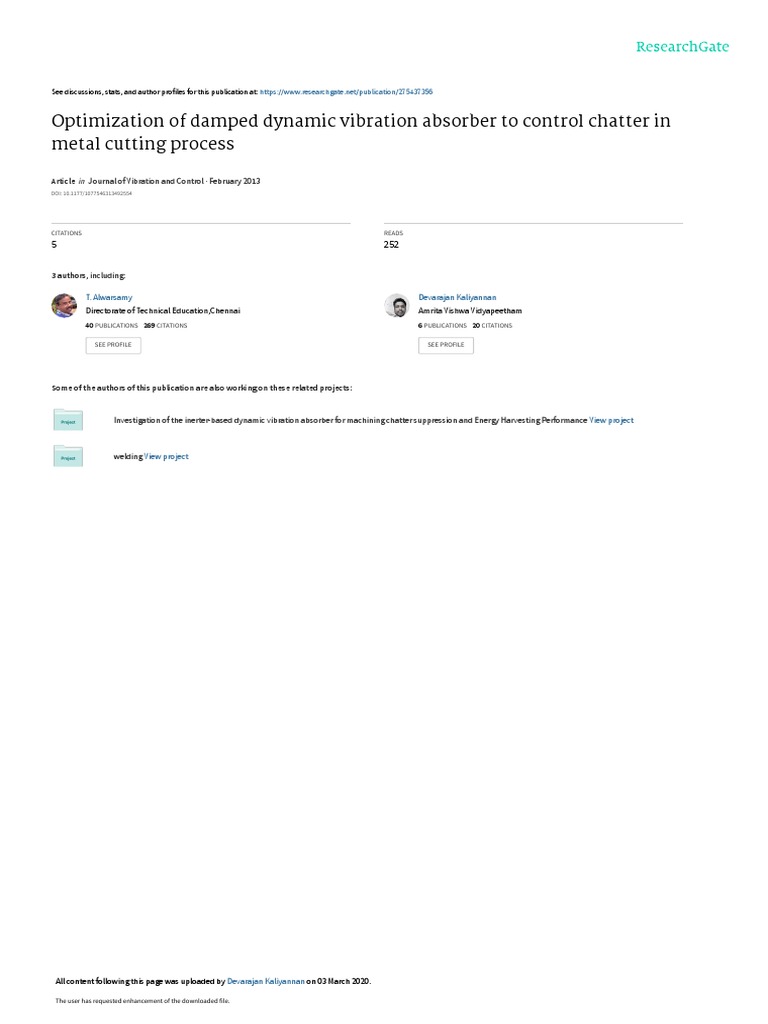Open View project link for inerter-based absorber
This screenshot has height=1024, width=768.
tap(611, 421)
